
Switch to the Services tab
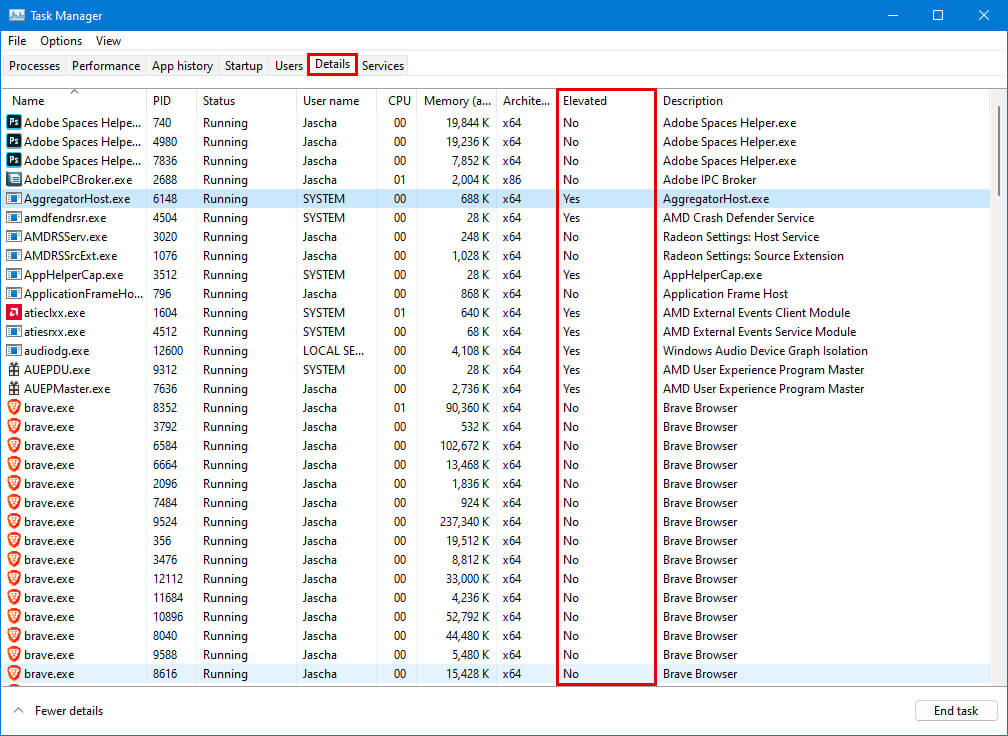point(382,66)
